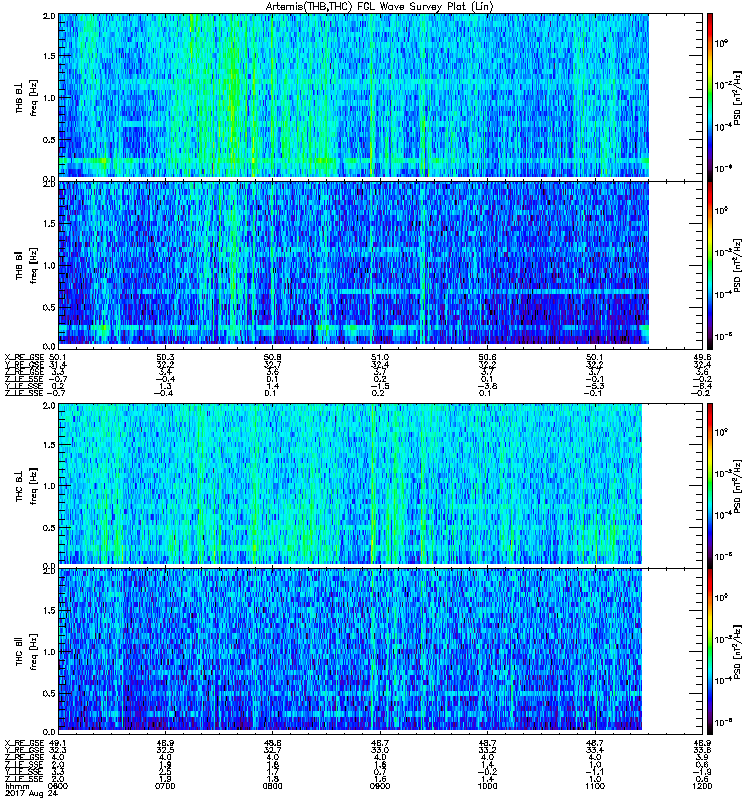The image size is (750, 800).
Task: Click the '1.5' frequency tick of the THC B⊥ panel
Action: click(x=49, y=444)
